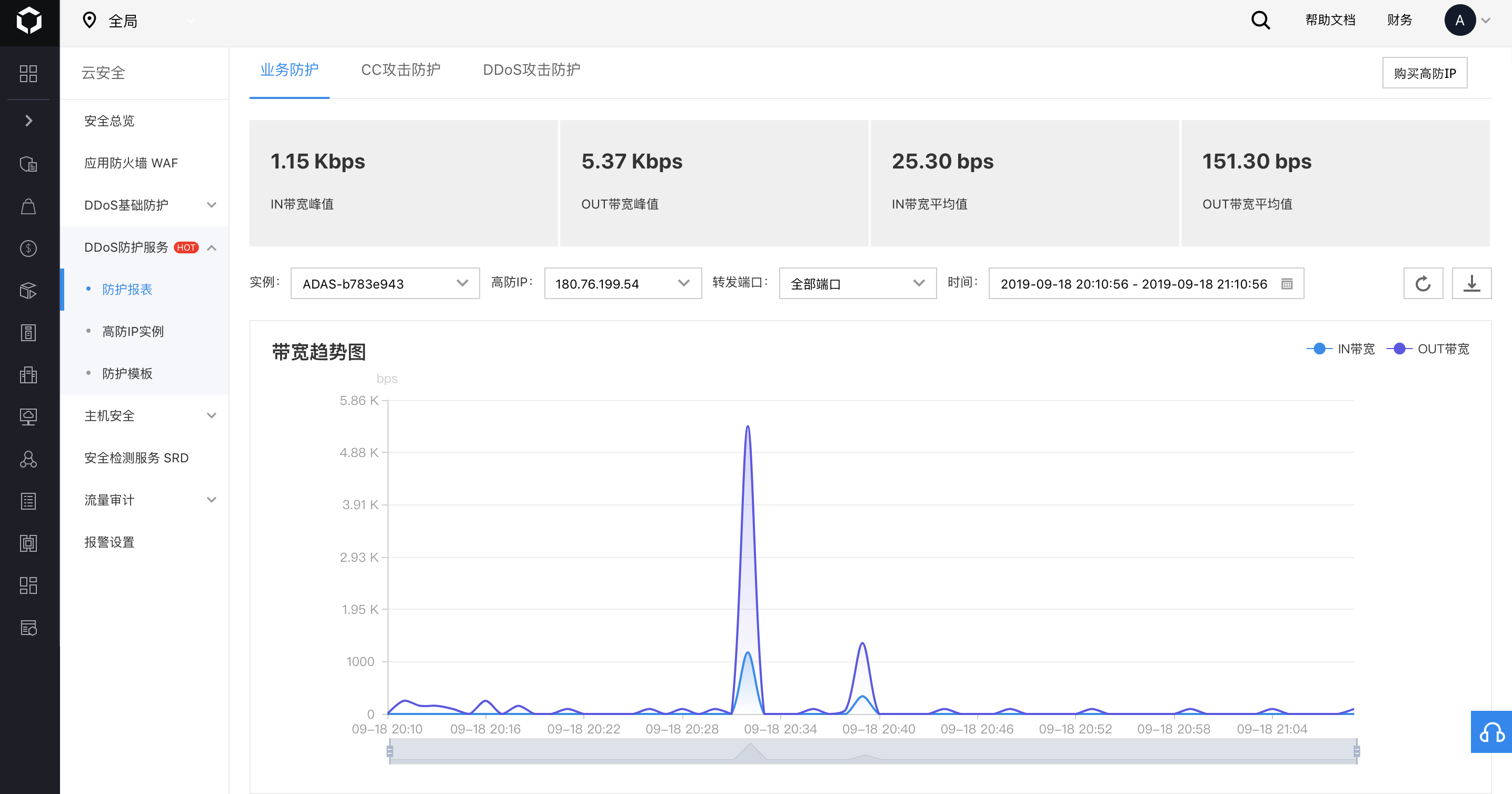The height and width of the screenshot is (794, 1512).
Task: Click the 购买高防IP button
Action: coord(1425,73)
